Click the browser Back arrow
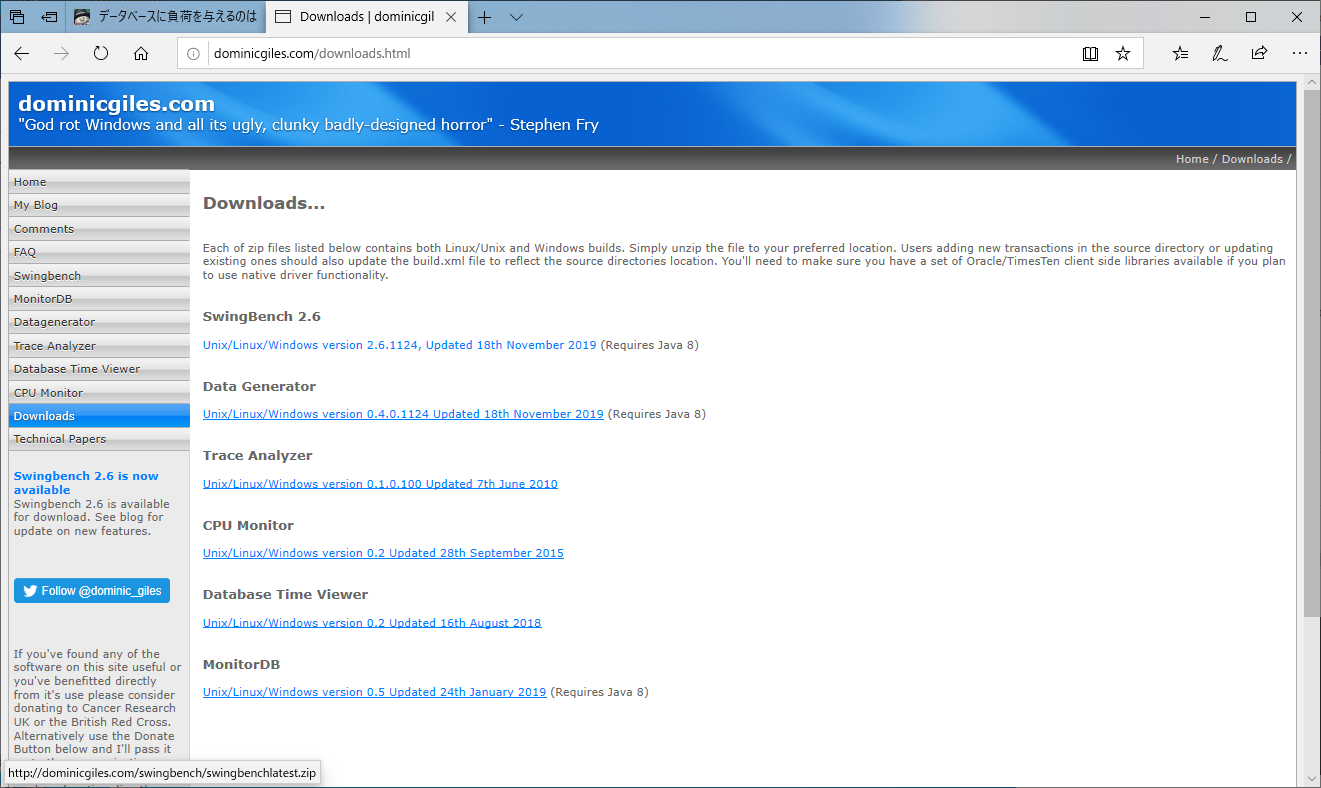 click(x=22, y=54)
